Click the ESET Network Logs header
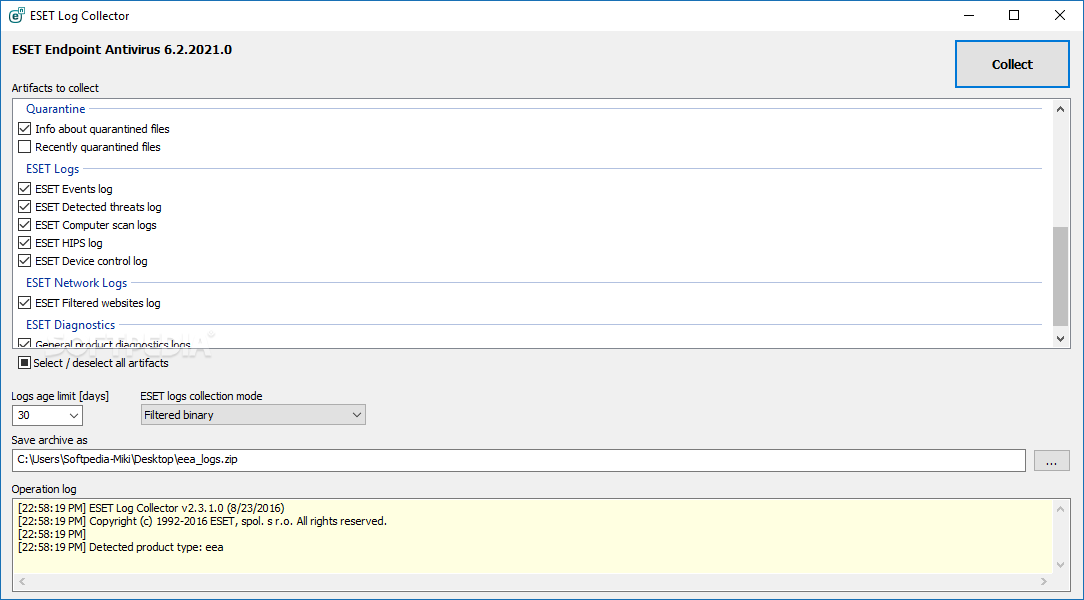This screenshot has height=600, width=1084. [x=77, y=283]
